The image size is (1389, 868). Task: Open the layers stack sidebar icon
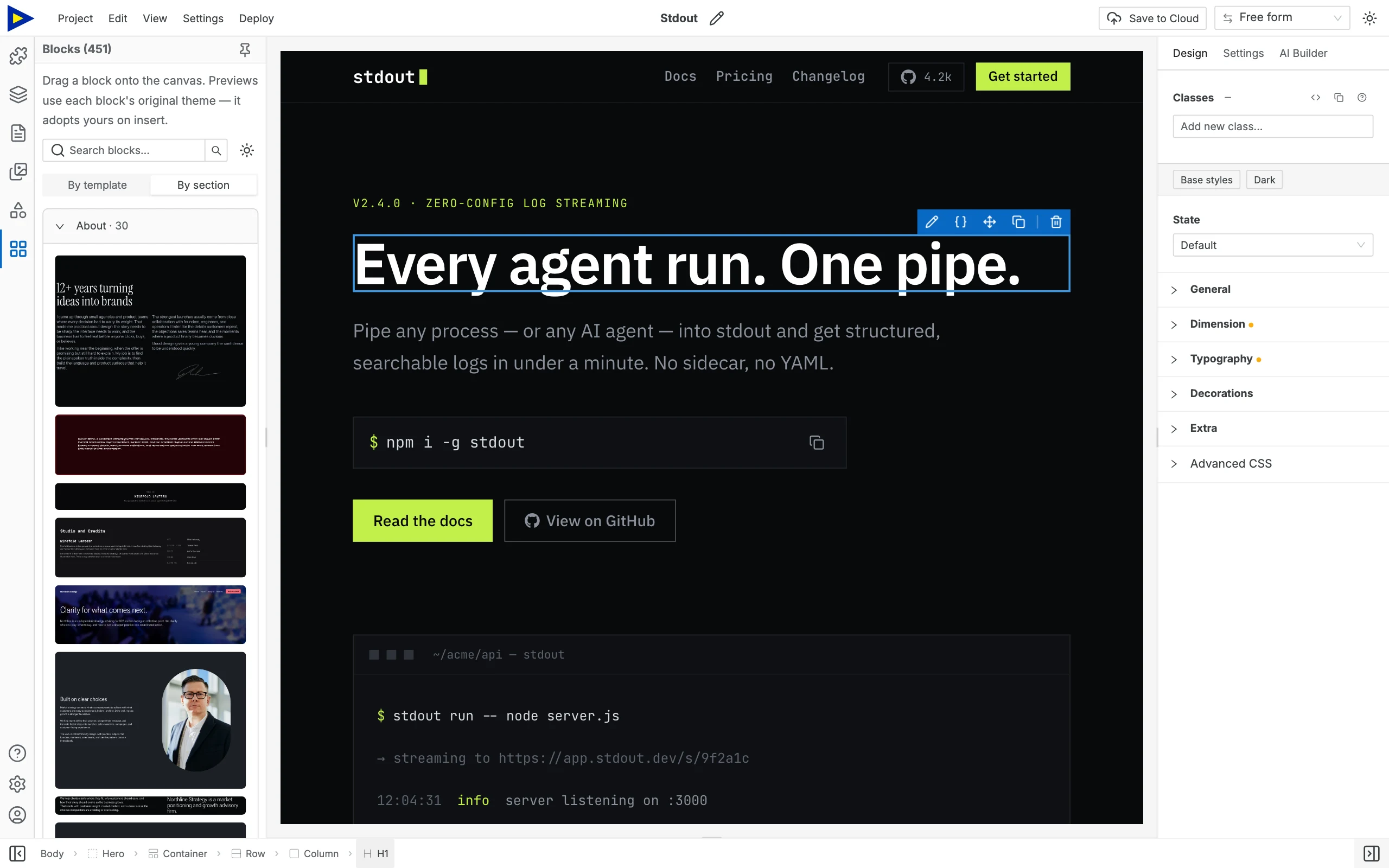click(x=18, y=94)
